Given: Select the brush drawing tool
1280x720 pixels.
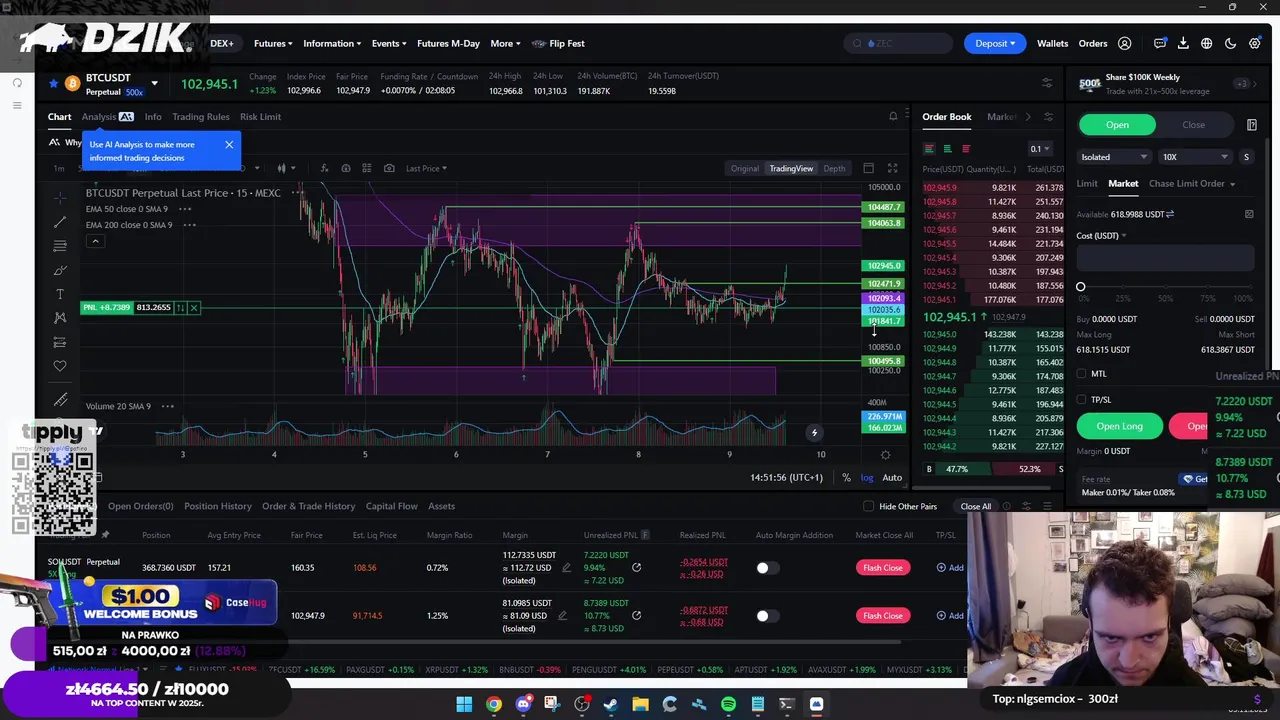Looking at the screenshot, I should pos(60,270).
